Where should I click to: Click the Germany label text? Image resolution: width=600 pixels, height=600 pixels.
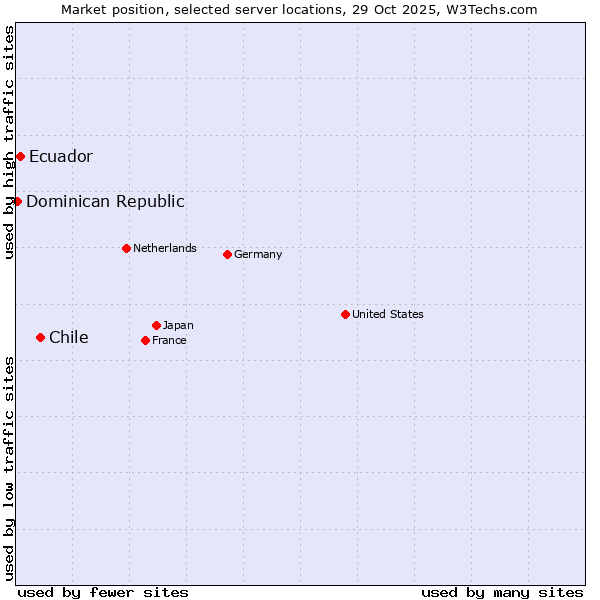258,254
